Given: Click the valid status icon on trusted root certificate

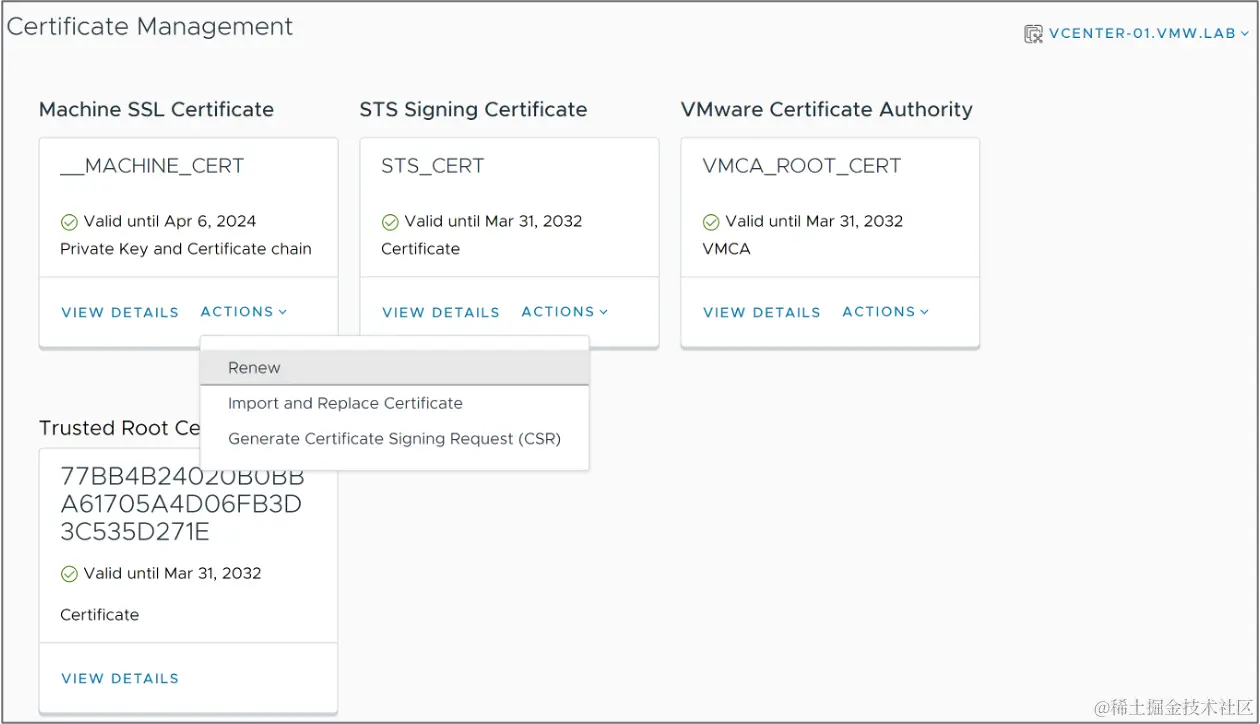Looking at the screenshot, I should 69,574.
